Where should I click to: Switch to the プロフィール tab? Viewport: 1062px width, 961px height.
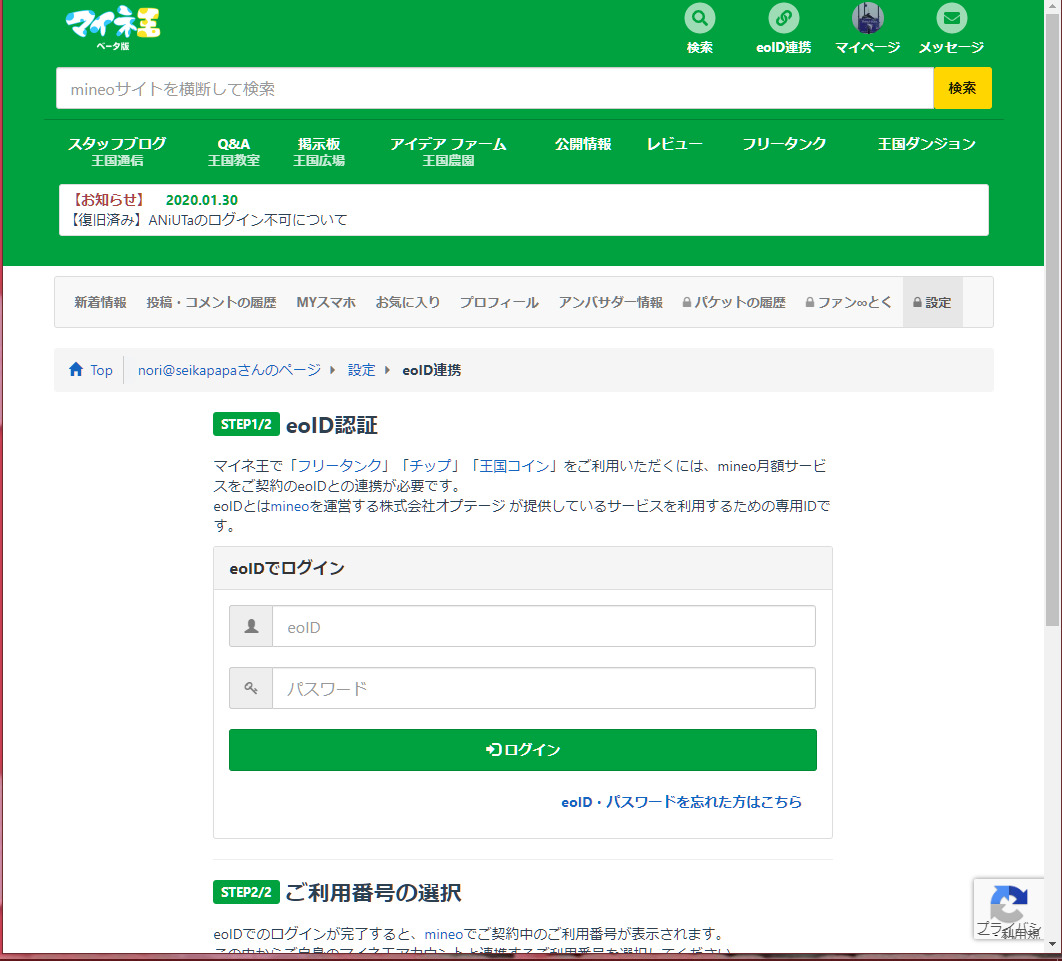coord(499,302)
